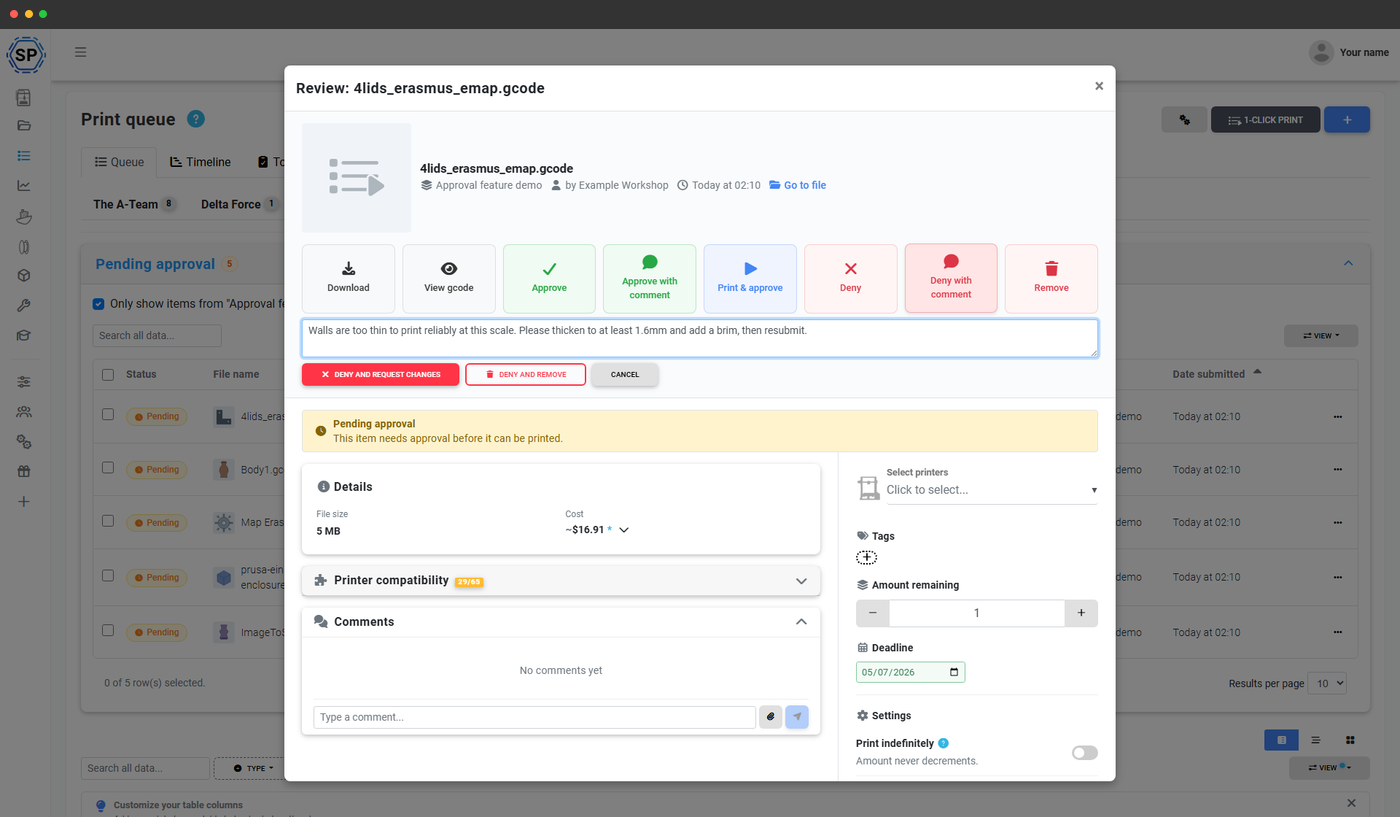Open the filament spool icon in sidebar
This screenshot has height=817, width=1400.
(24, 246)
